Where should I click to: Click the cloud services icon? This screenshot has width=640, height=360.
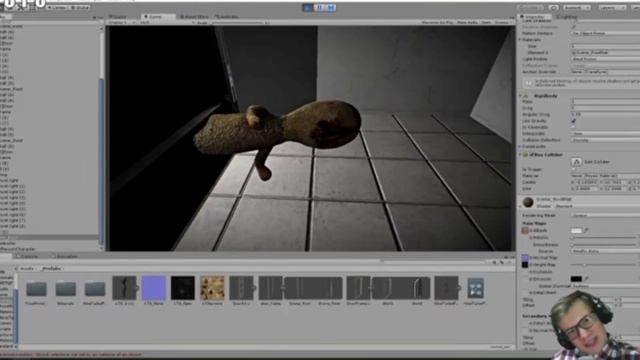pos(553,7)
